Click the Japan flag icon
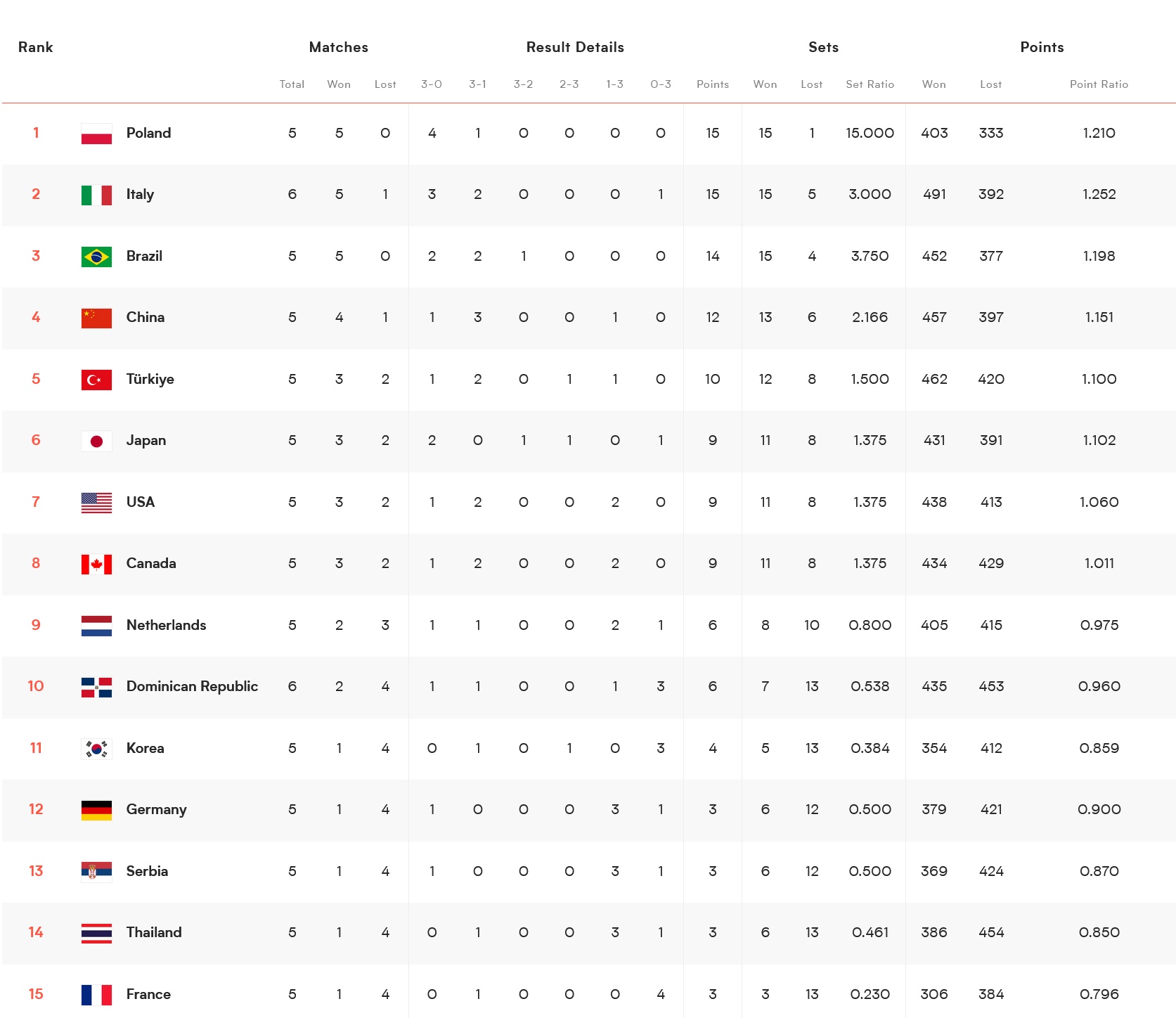 [96, 441]
